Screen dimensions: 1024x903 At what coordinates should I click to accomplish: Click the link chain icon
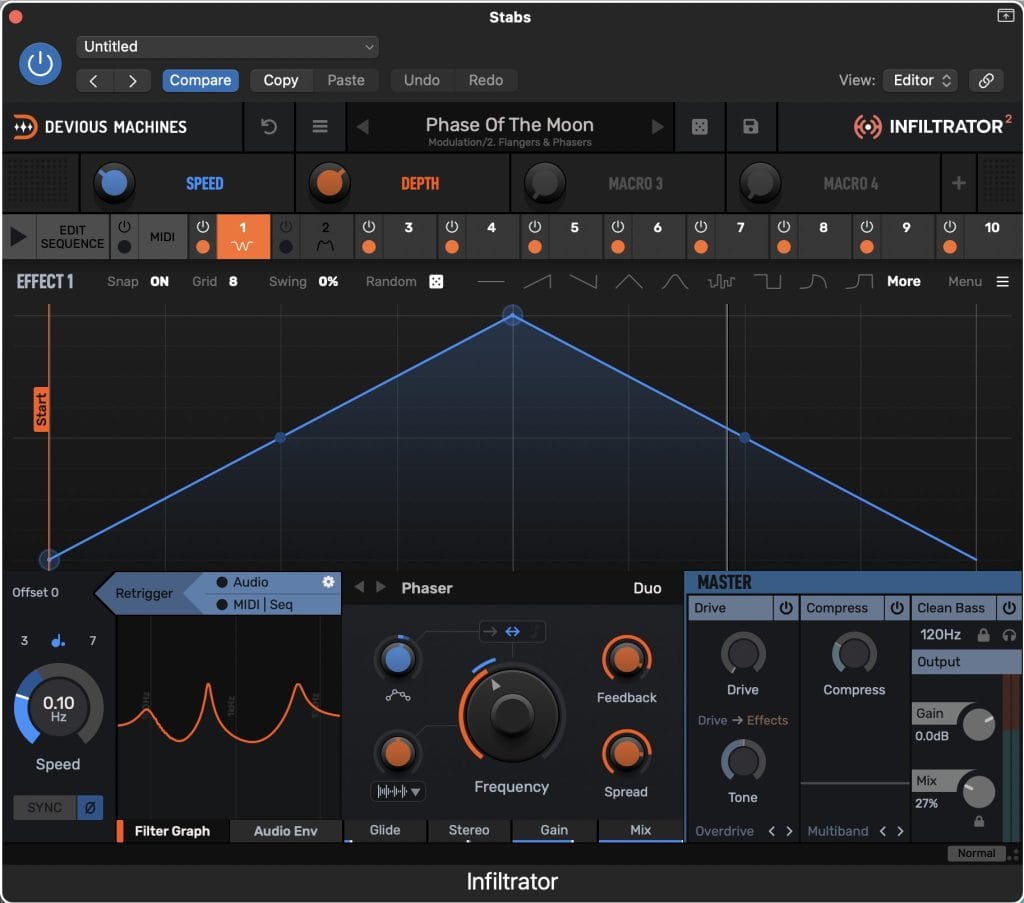click(x=986, y=80)
